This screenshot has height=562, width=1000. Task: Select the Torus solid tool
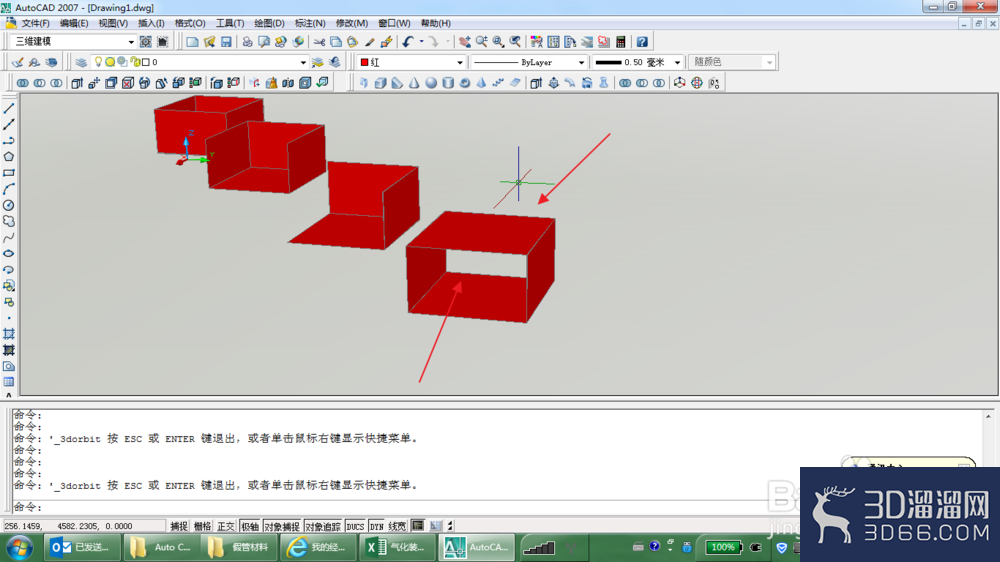[x=465, y=83]
